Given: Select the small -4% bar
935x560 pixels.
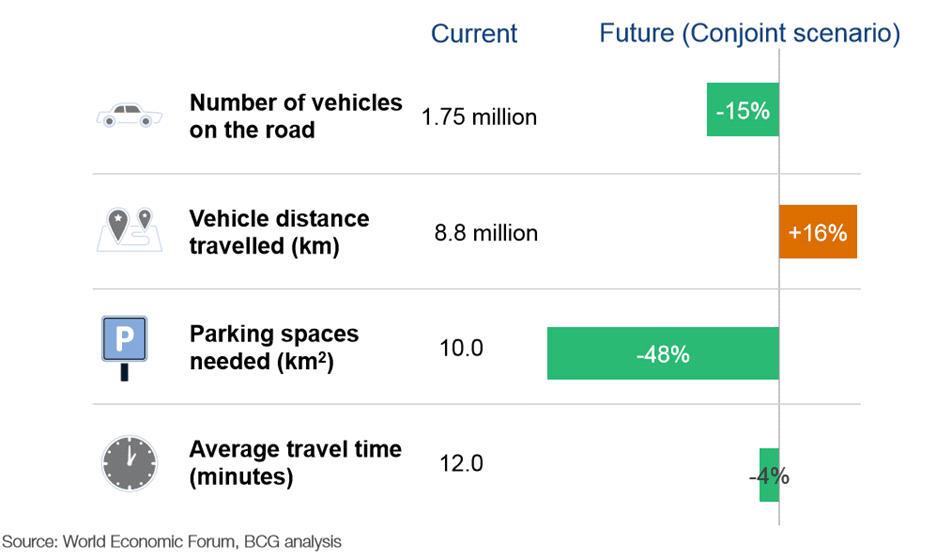Looking at the screenshot, I should point(768,474).
